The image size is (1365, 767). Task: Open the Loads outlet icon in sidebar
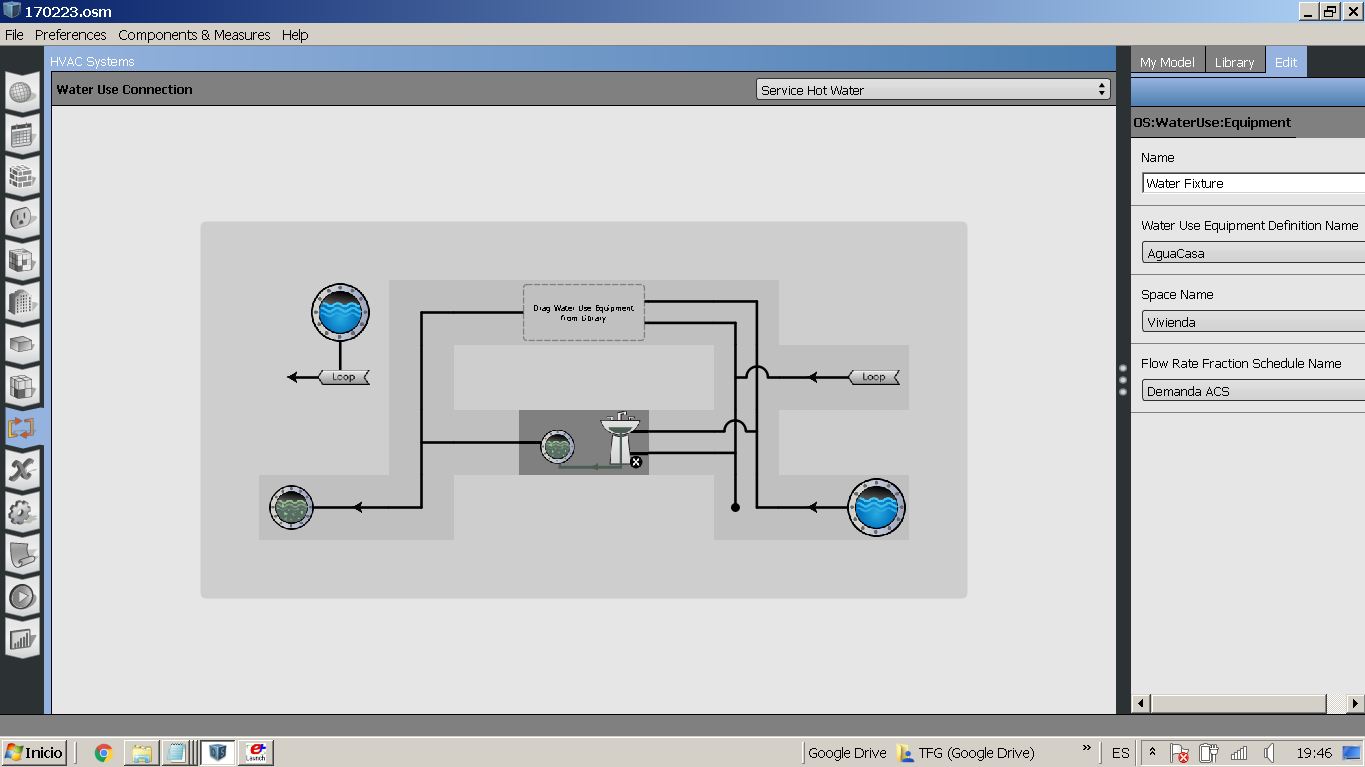pyautogui.click(x=22, y=218)
